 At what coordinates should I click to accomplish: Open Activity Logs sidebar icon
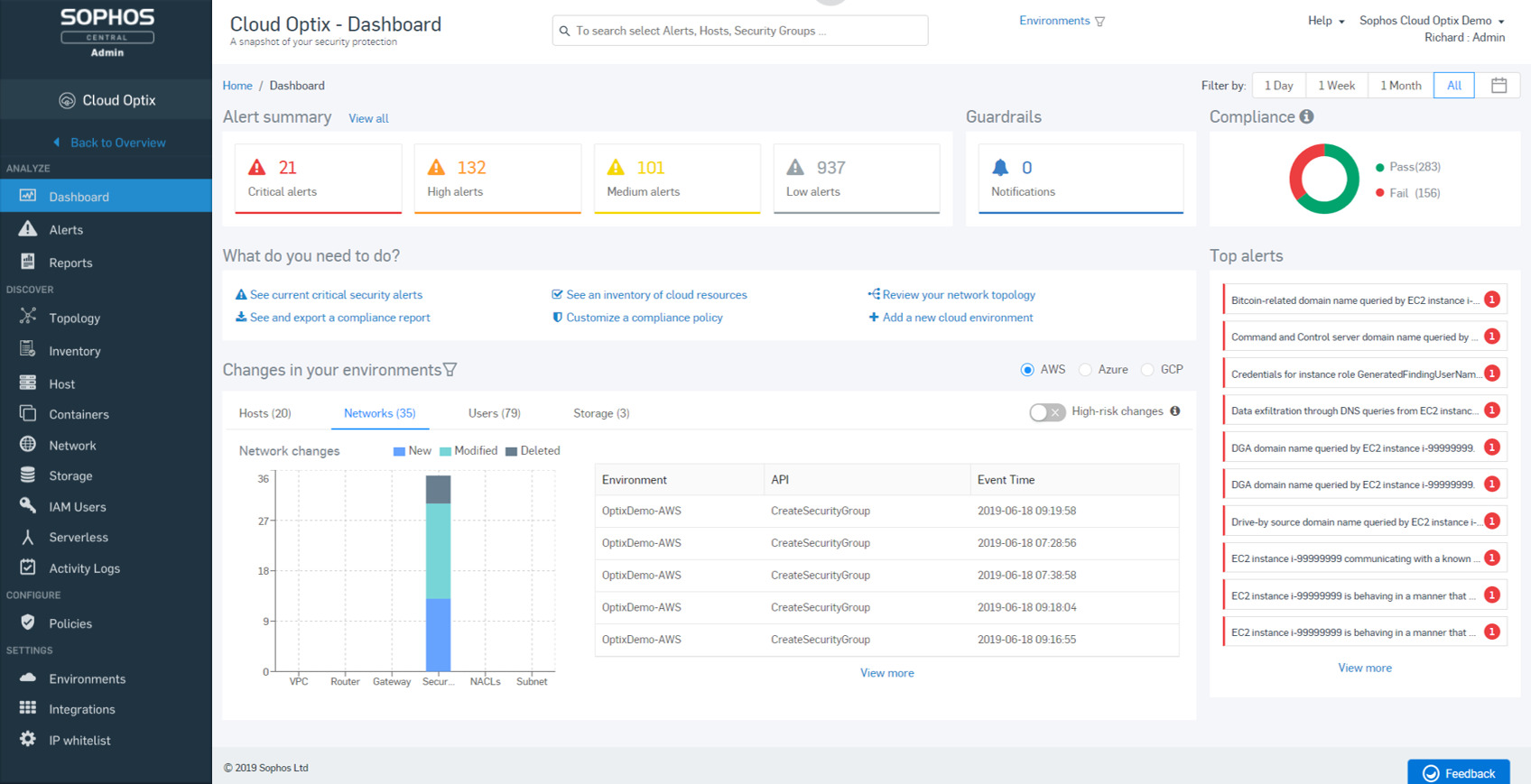pyautogui.click(x=28, y=567)
